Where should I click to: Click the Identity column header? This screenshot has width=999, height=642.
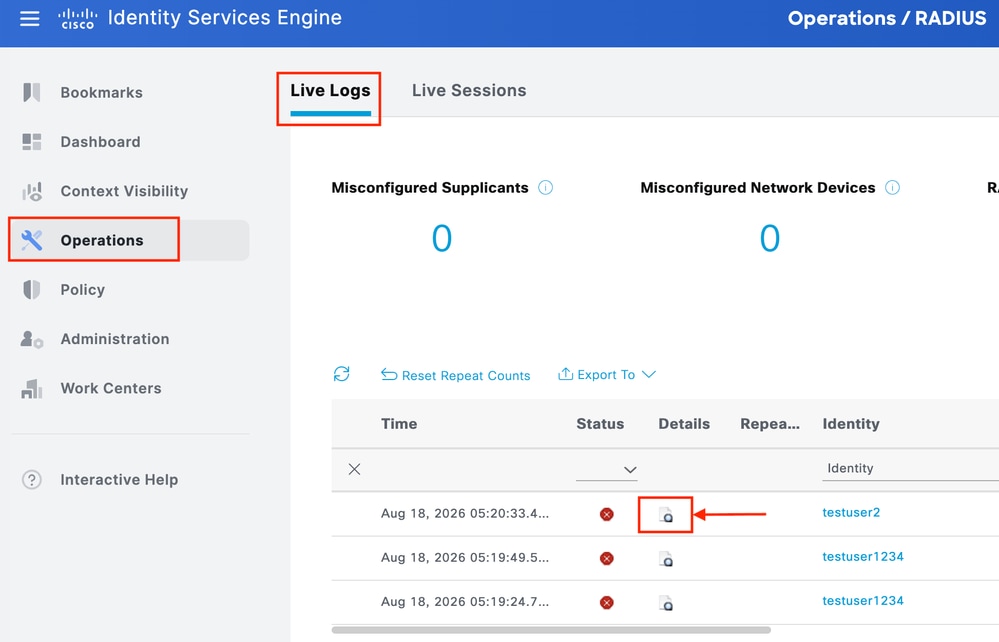tap(851, 424)
